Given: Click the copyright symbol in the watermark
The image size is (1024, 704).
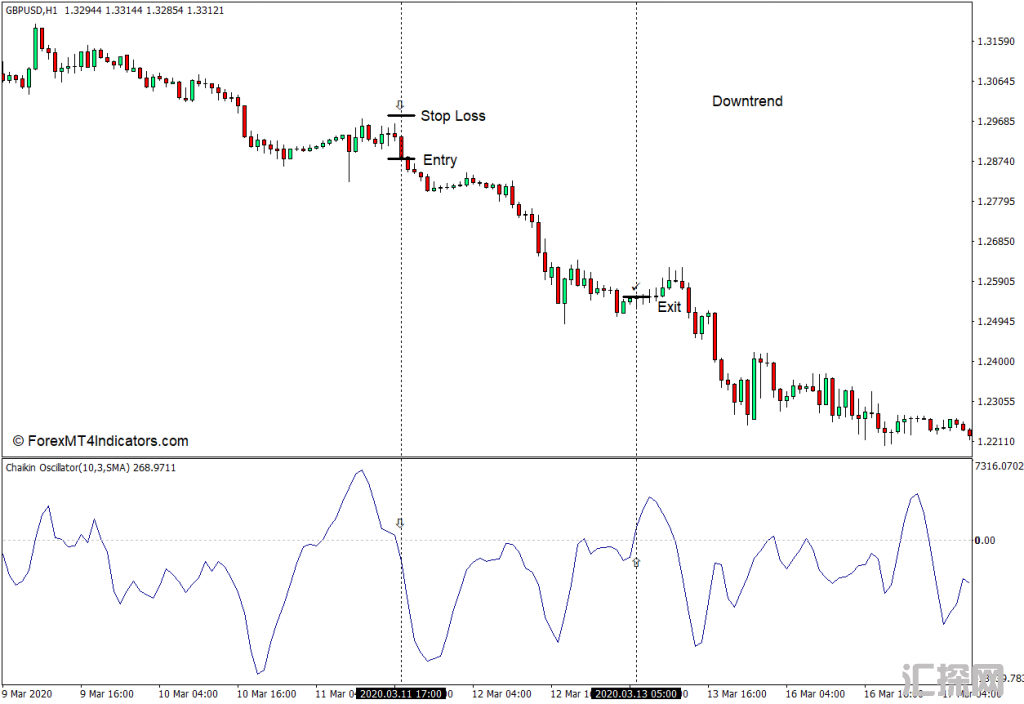Looking at the screenshot, I should click(x=18, y=441).
